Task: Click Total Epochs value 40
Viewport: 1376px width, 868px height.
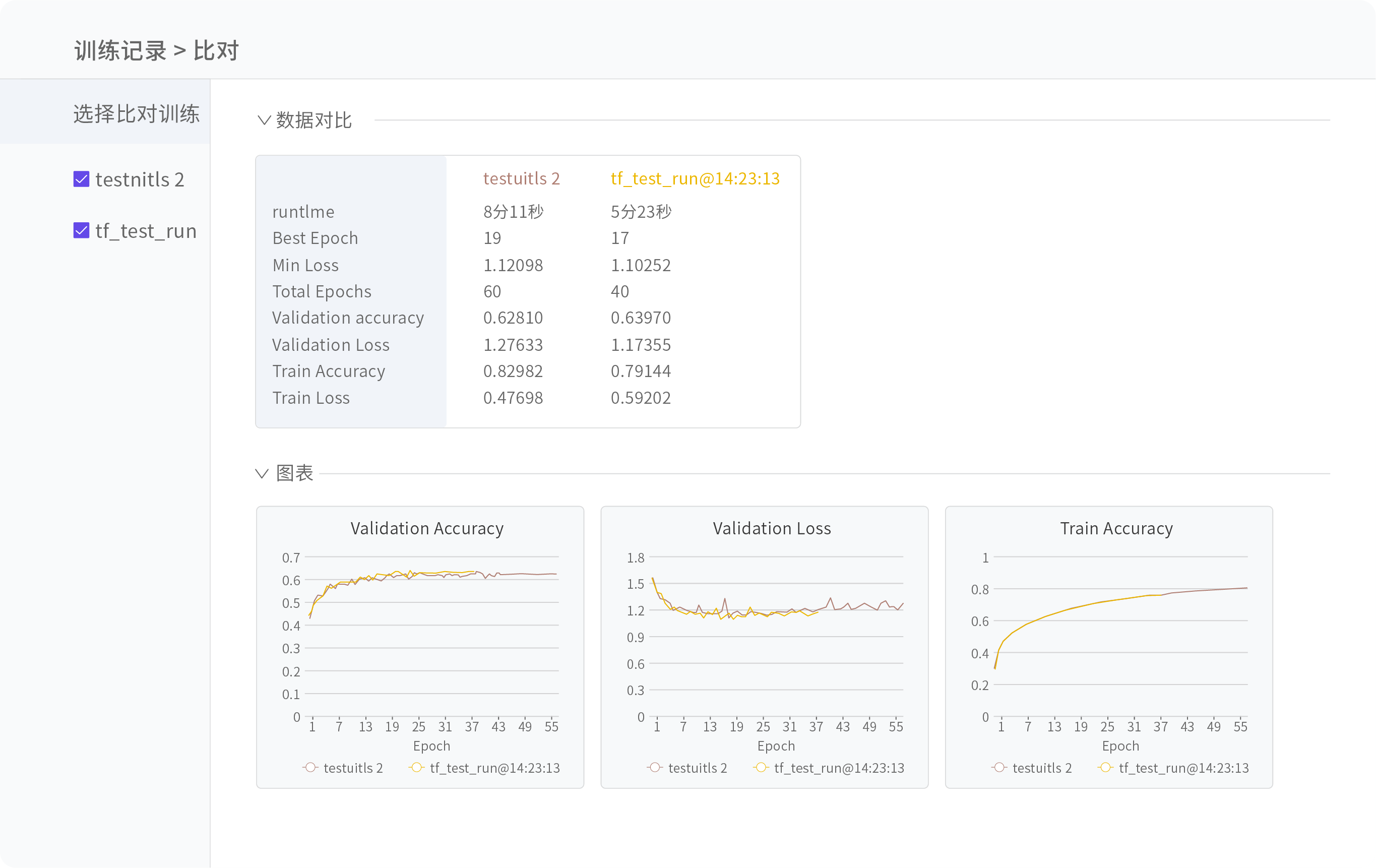Action: 619,291
